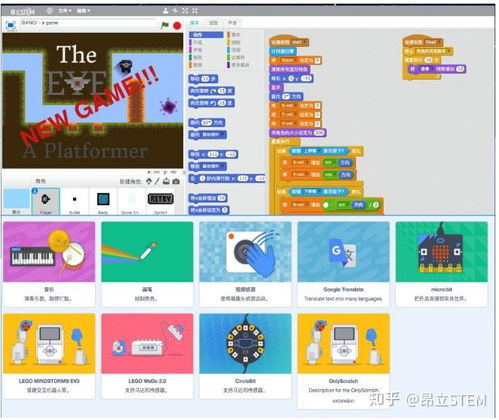The height and width of the screenshot is (420, 499).
Task: Open the Dead message dropdown on hat block
Action: pyautogui.click(x=433, y=42)
